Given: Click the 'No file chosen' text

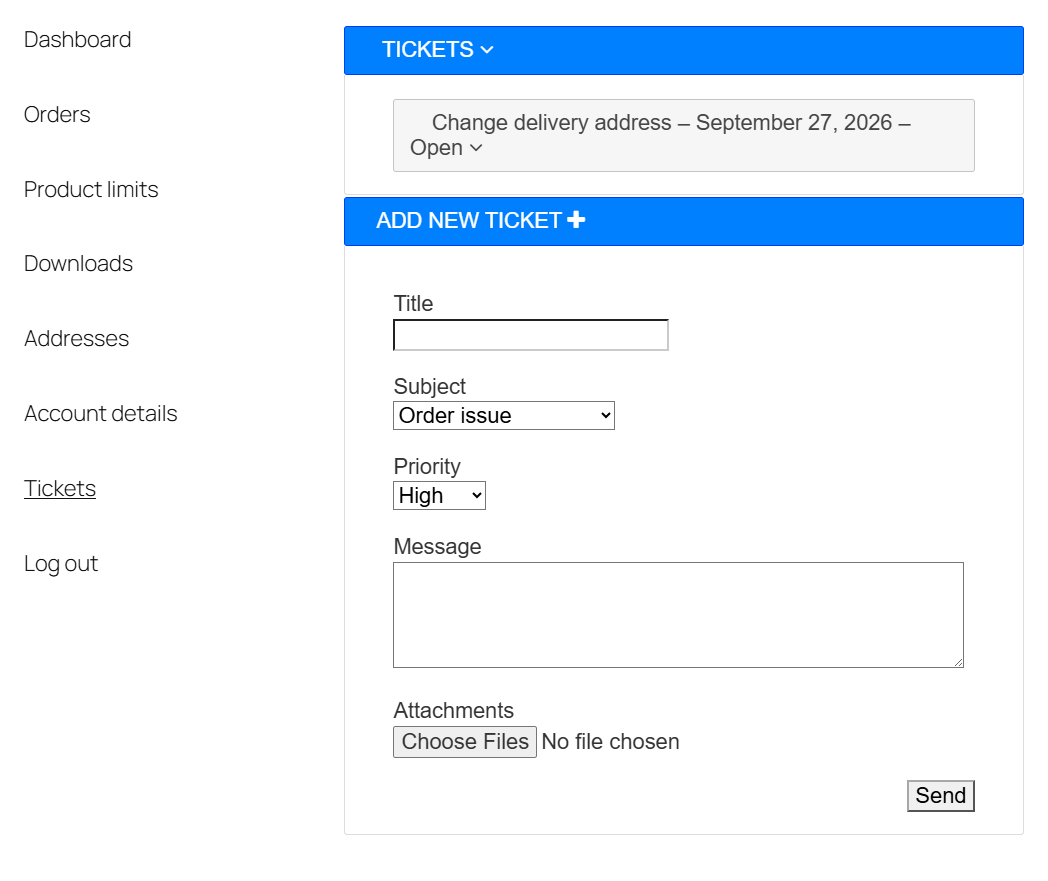Looking at the screenshot, I should point(610,742).
